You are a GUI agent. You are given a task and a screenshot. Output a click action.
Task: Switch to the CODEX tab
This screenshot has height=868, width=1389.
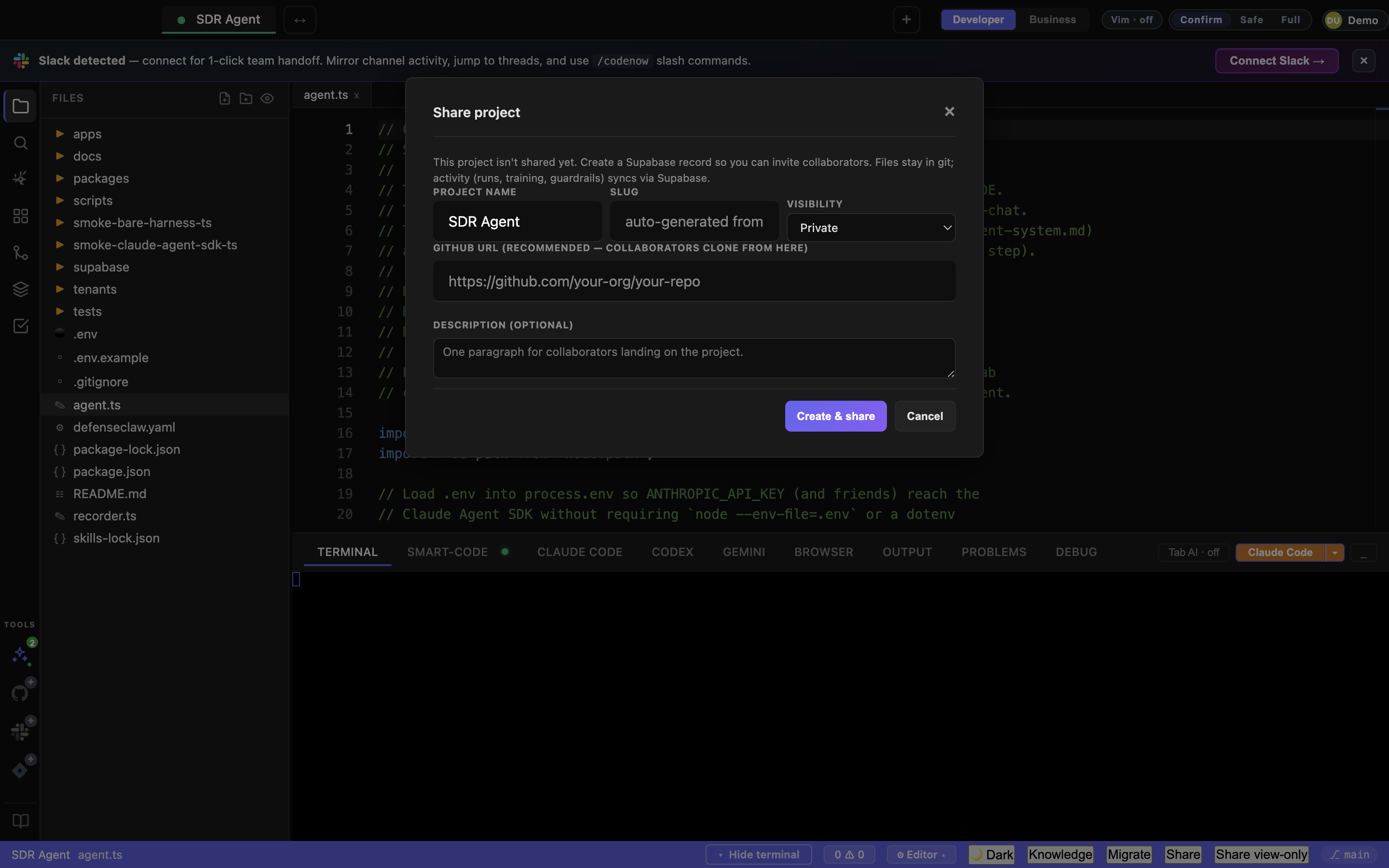tap(672, 552)
